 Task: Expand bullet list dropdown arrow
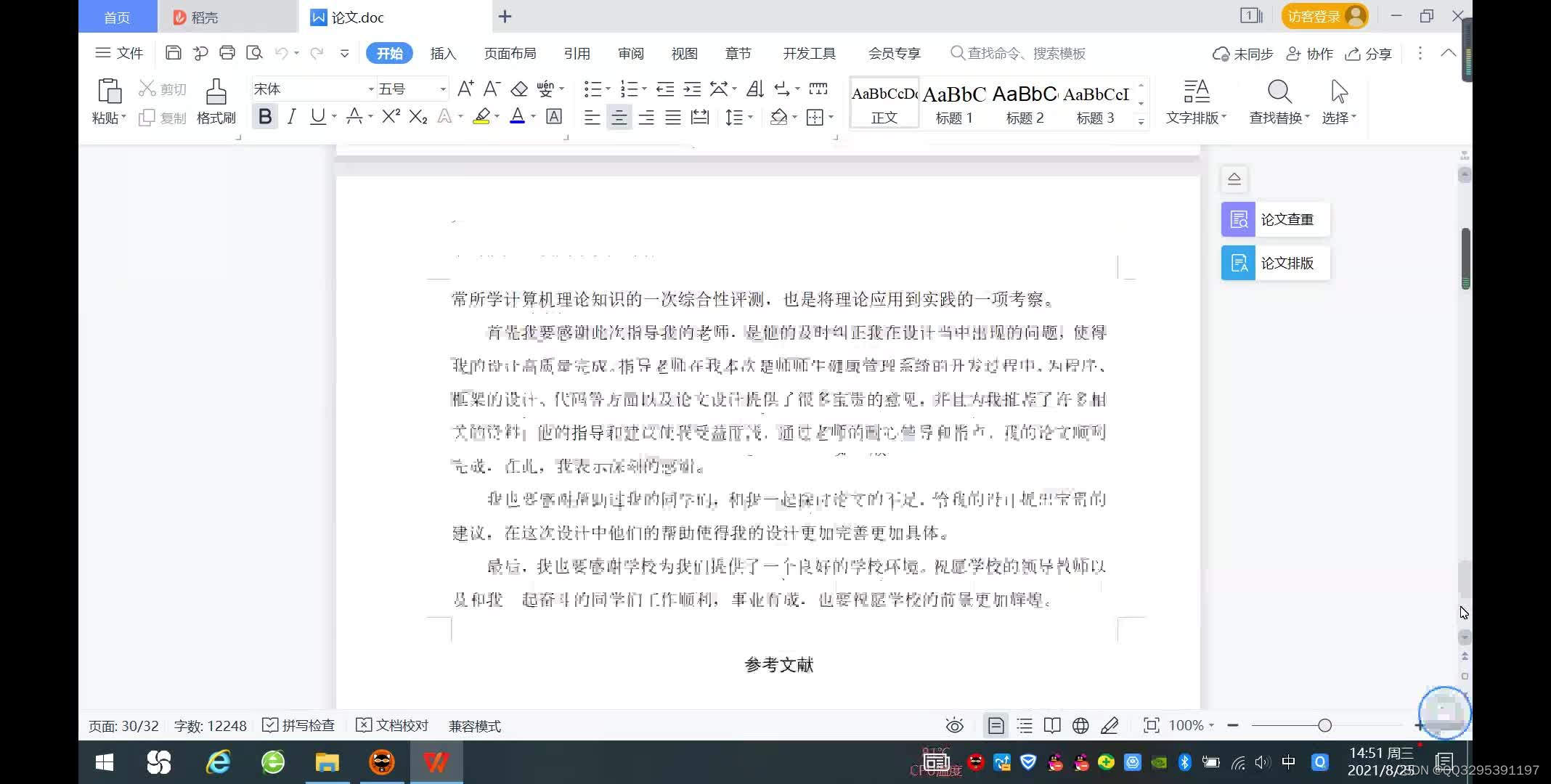[x=608, y=89]
